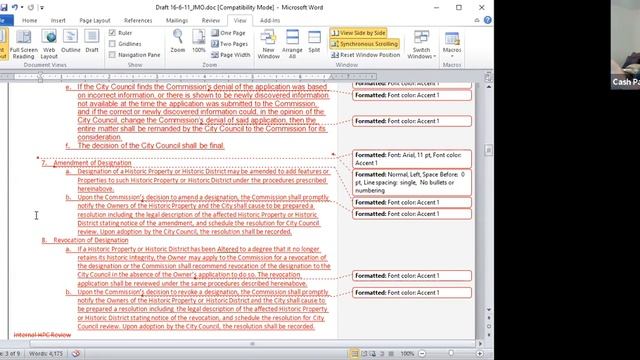Click the zoom out minus button

point(422,353)
